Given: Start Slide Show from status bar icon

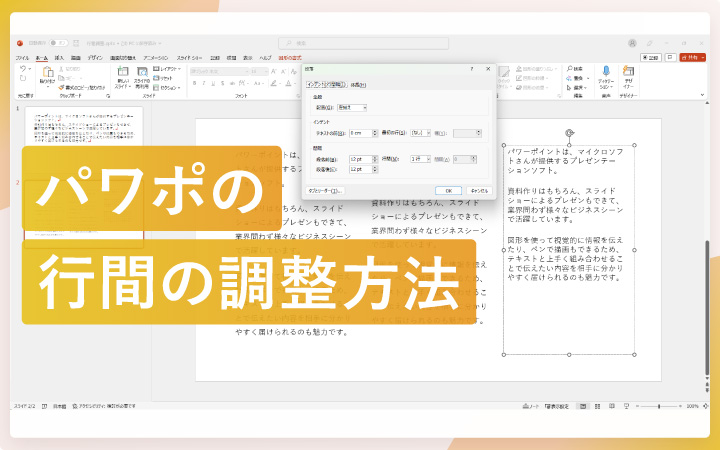Looking at the screenshot, I should [627, 406].
